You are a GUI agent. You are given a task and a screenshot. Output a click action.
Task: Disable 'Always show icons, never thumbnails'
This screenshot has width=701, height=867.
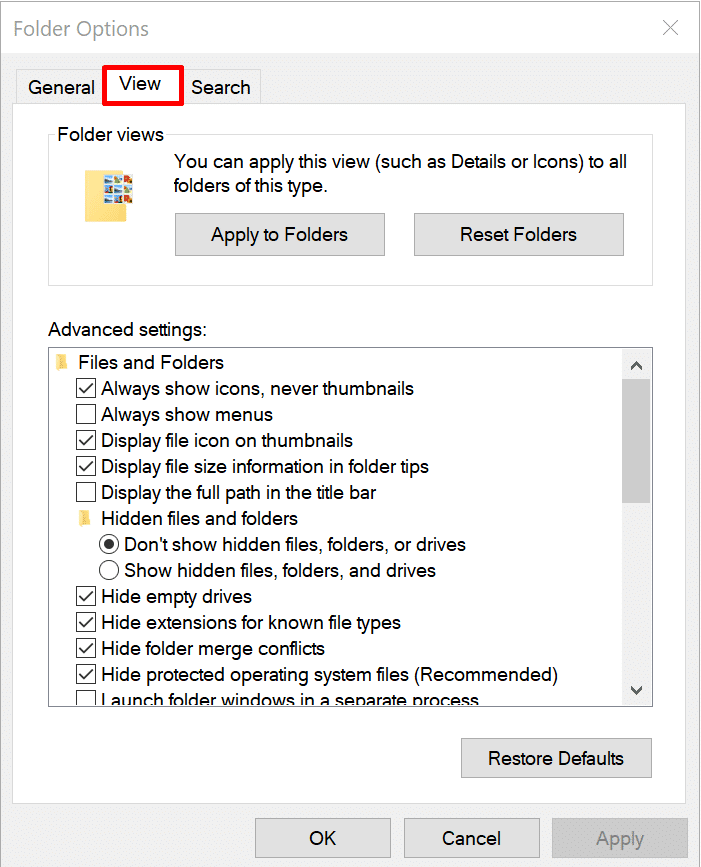(86, 388)
